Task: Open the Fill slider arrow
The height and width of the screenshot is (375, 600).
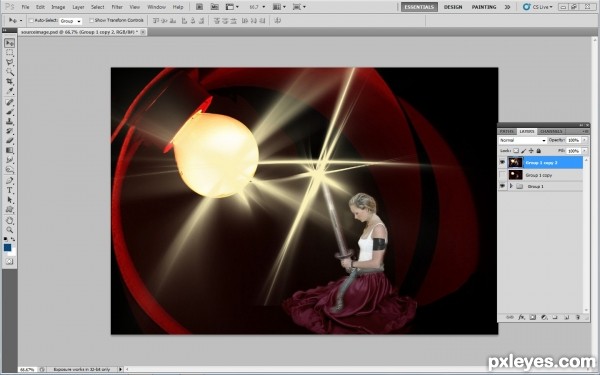Action: click(584, 151)
